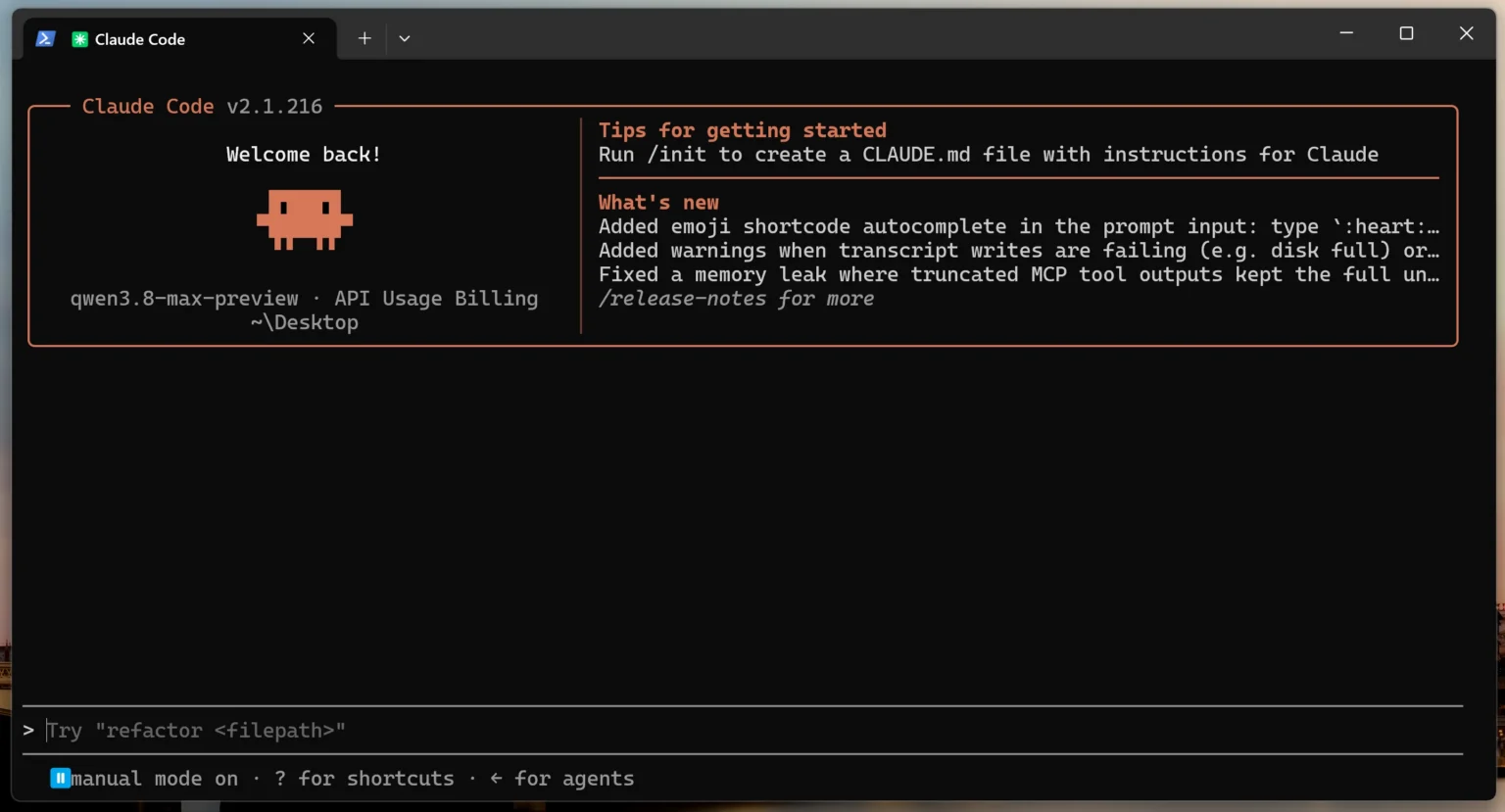Click the emoji shortcode autocomplete note
Screen dimensions: 1505x812
(1019, 227)
